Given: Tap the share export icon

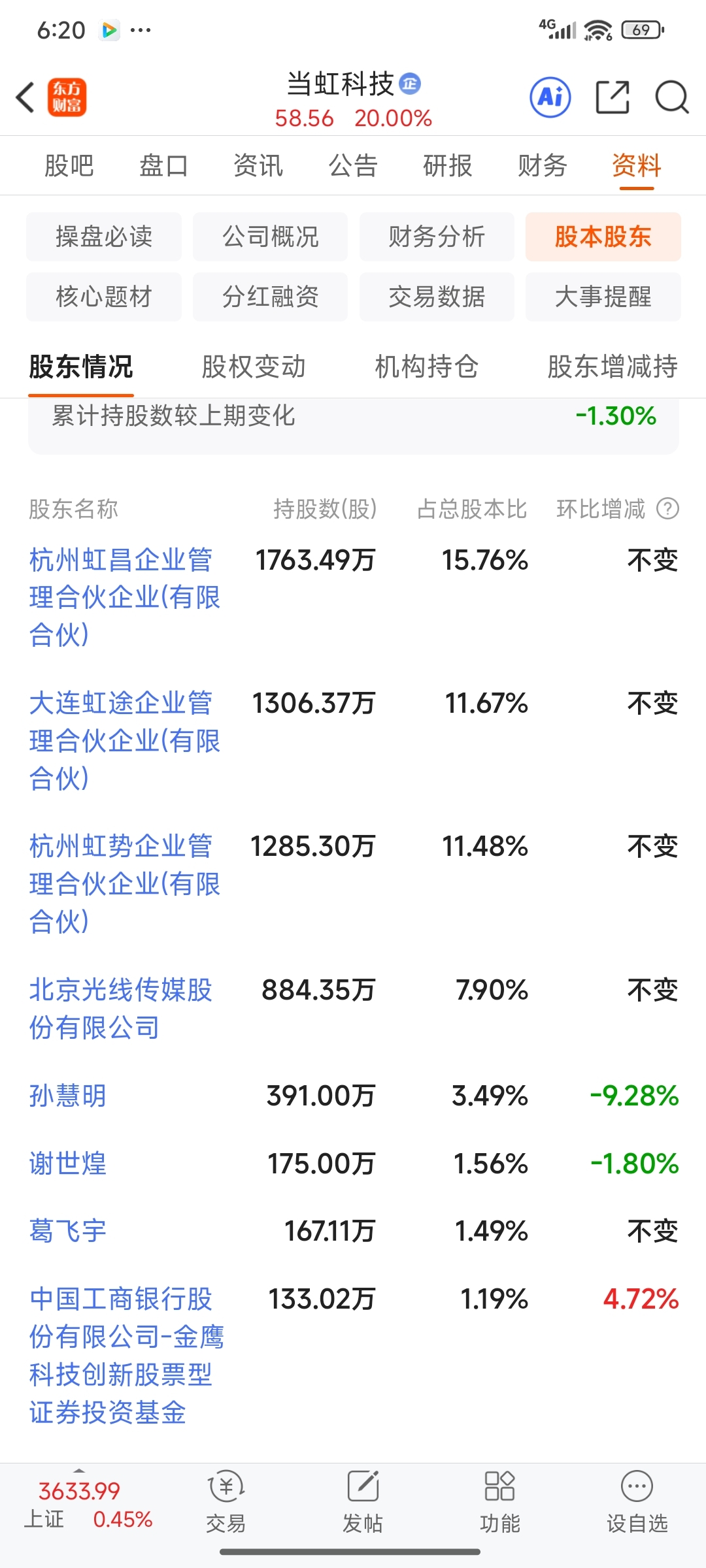Looking at the screenshot, I should [x=613, y=98].
